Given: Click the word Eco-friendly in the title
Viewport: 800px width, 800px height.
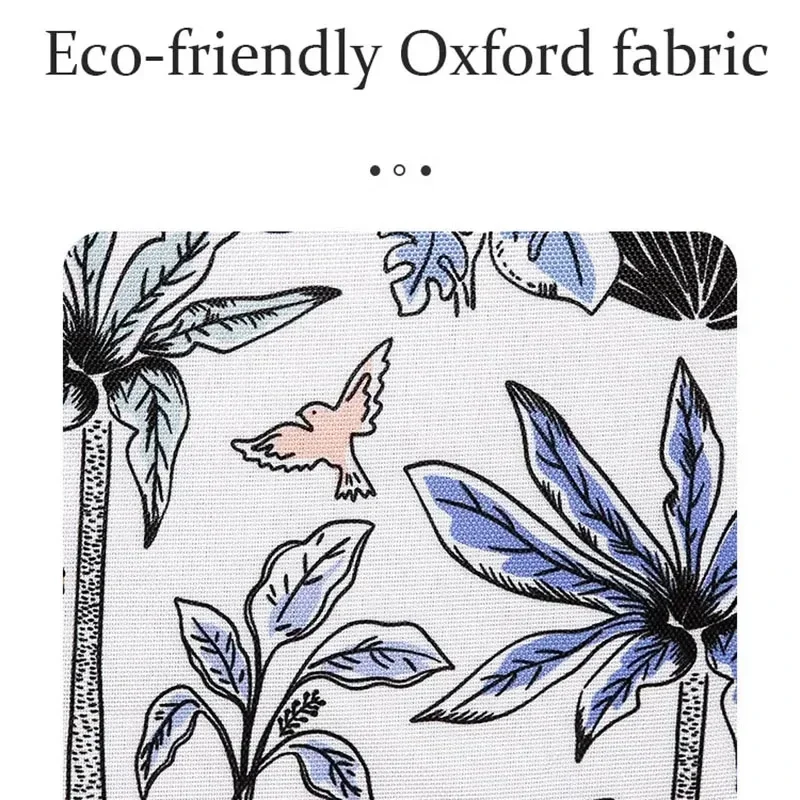Looking at the screenshot, I should pos(214,56).
